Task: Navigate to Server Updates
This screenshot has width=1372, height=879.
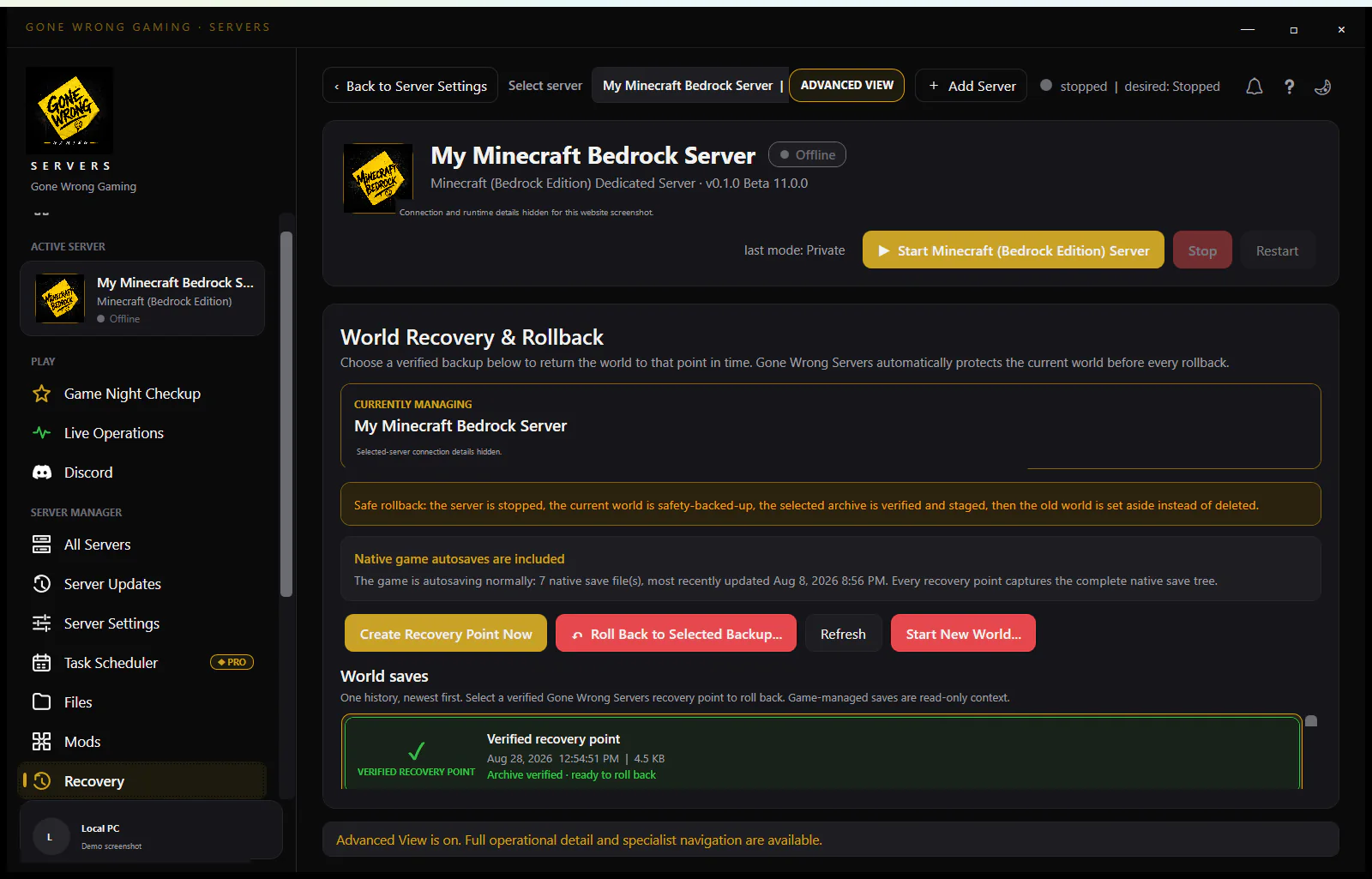Action: click(x=142, y=584)
